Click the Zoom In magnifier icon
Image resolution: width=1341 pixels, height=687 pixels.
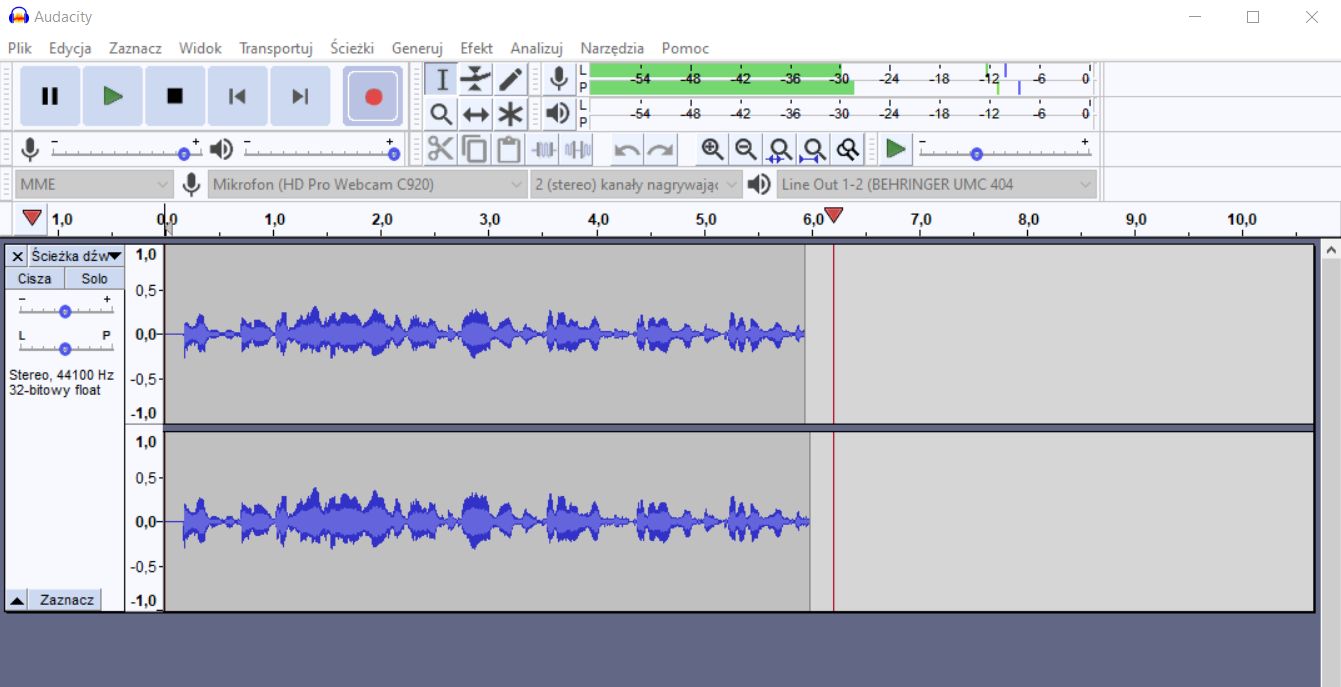coord(713,148)
